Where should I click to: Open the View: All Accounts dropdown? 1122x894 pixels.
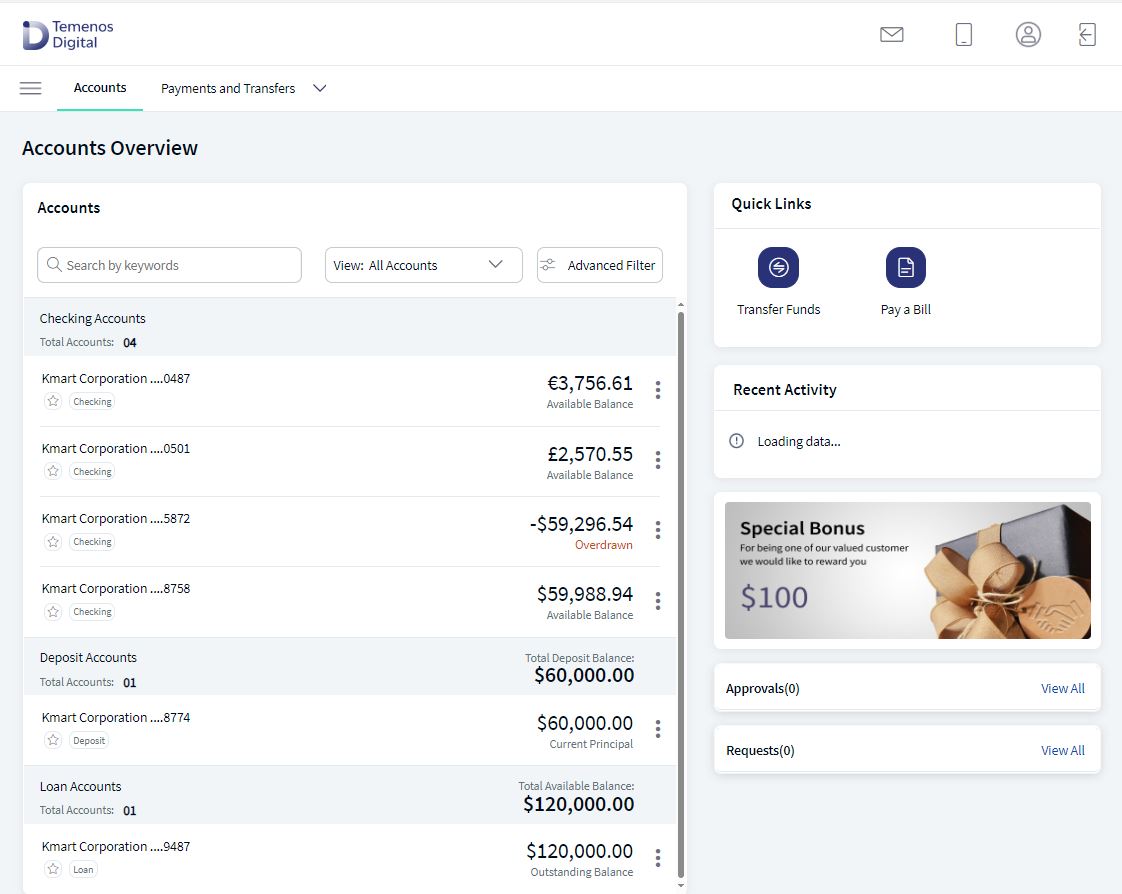click(x=424, y=265)
